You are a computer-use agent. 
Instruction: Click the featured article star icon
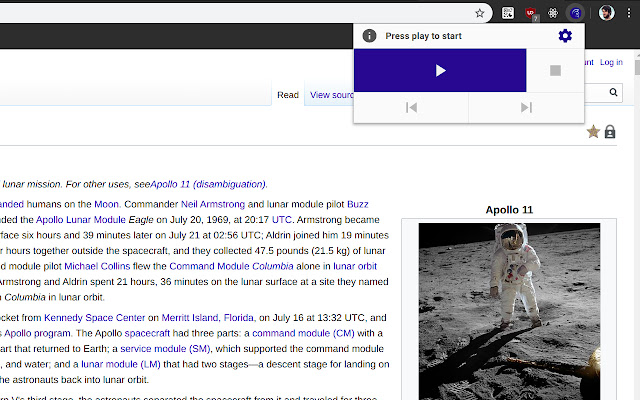click(x=593, y=132)
